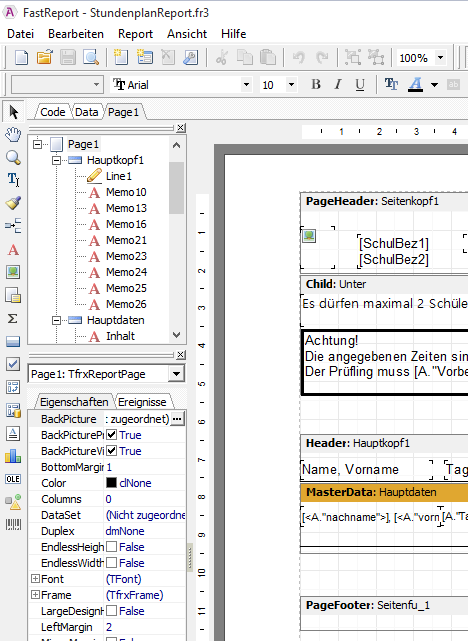Select Memo16 in the report tree
The width and height of the screenshot is (468, 641).
(126, 224)
